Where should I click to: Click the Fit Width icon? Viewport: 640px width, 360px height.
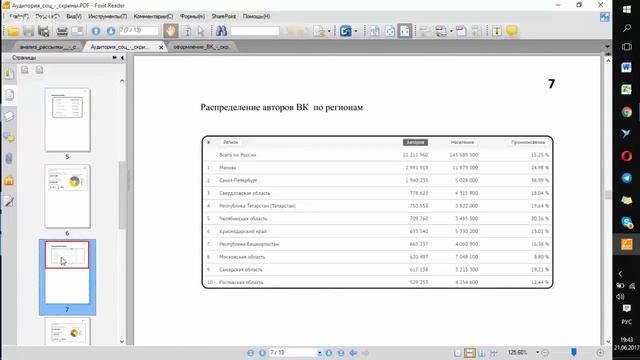pyautogui.click(x=389, y=31)
